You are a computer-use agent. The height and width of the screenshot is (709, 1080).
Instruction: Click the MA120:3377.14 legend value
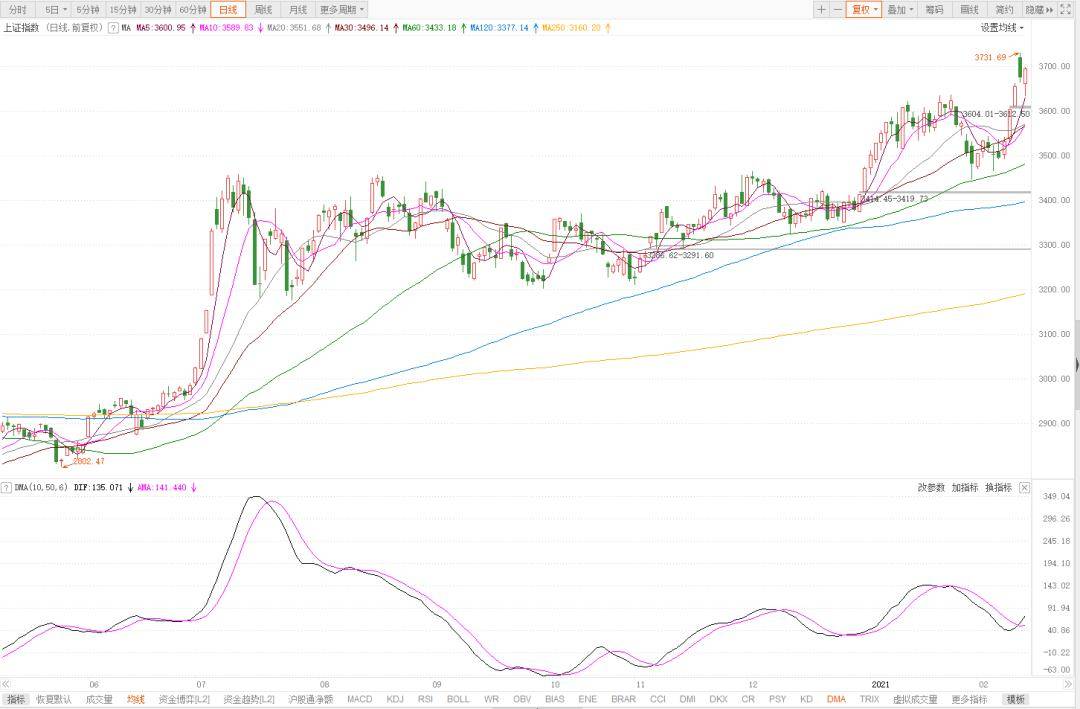click(500, 28)
